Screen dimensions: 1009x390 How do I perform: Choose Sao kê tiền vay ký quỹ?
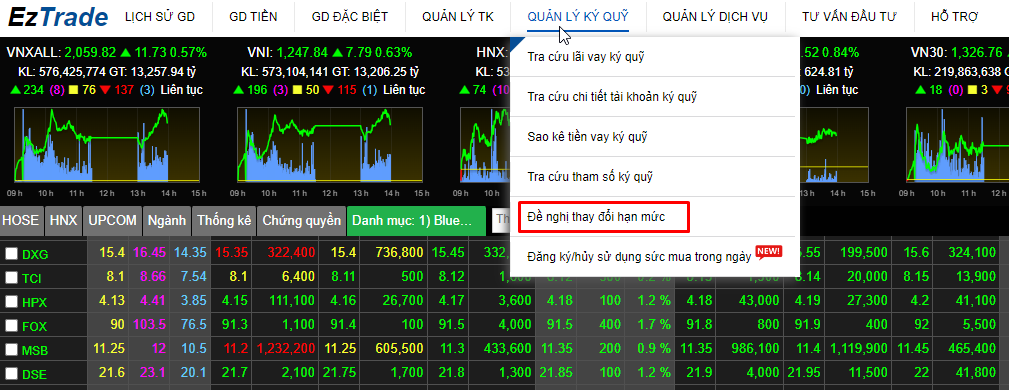point(587,136)
